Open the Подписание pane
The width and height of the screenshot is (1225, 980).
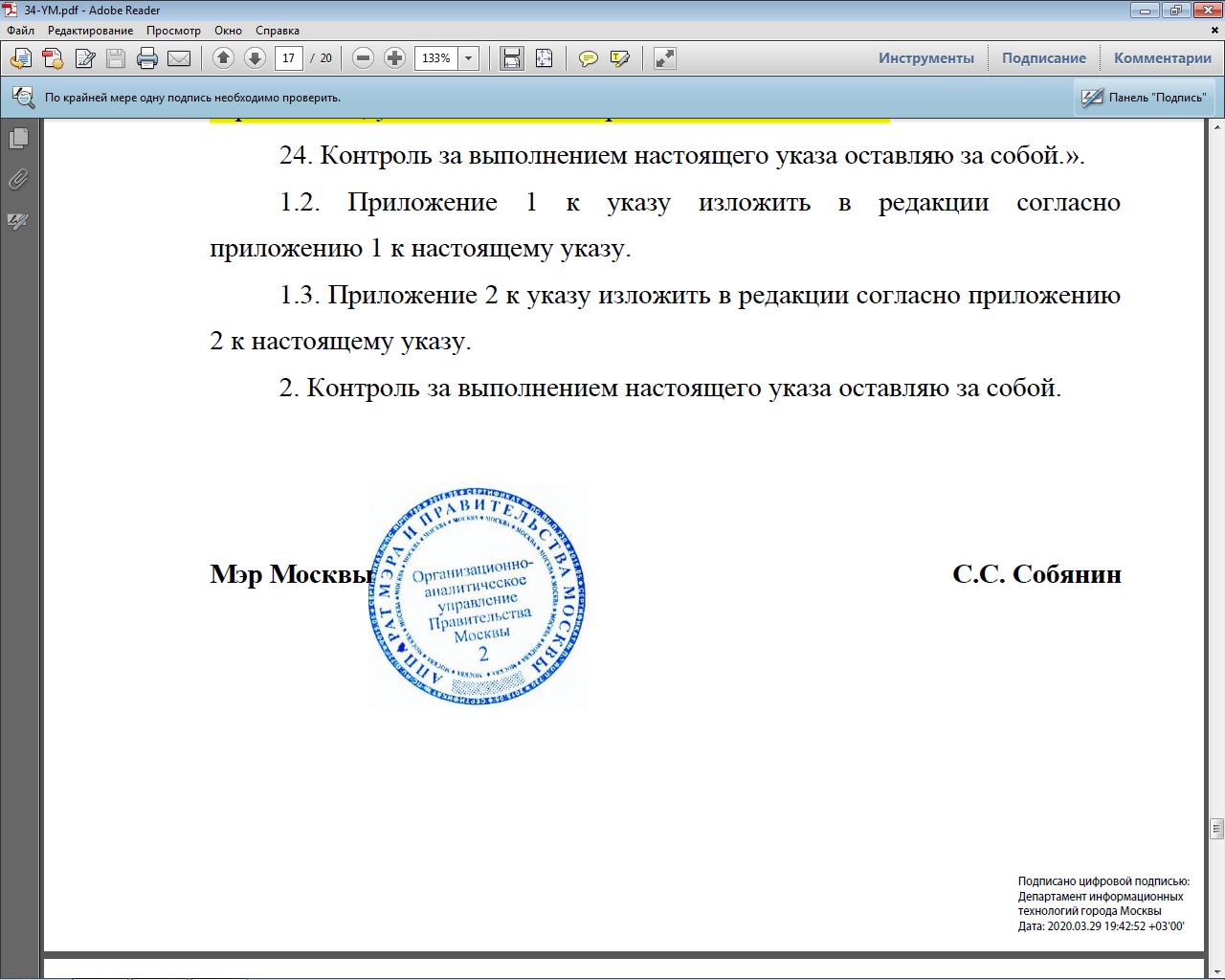coord(1044,58)
